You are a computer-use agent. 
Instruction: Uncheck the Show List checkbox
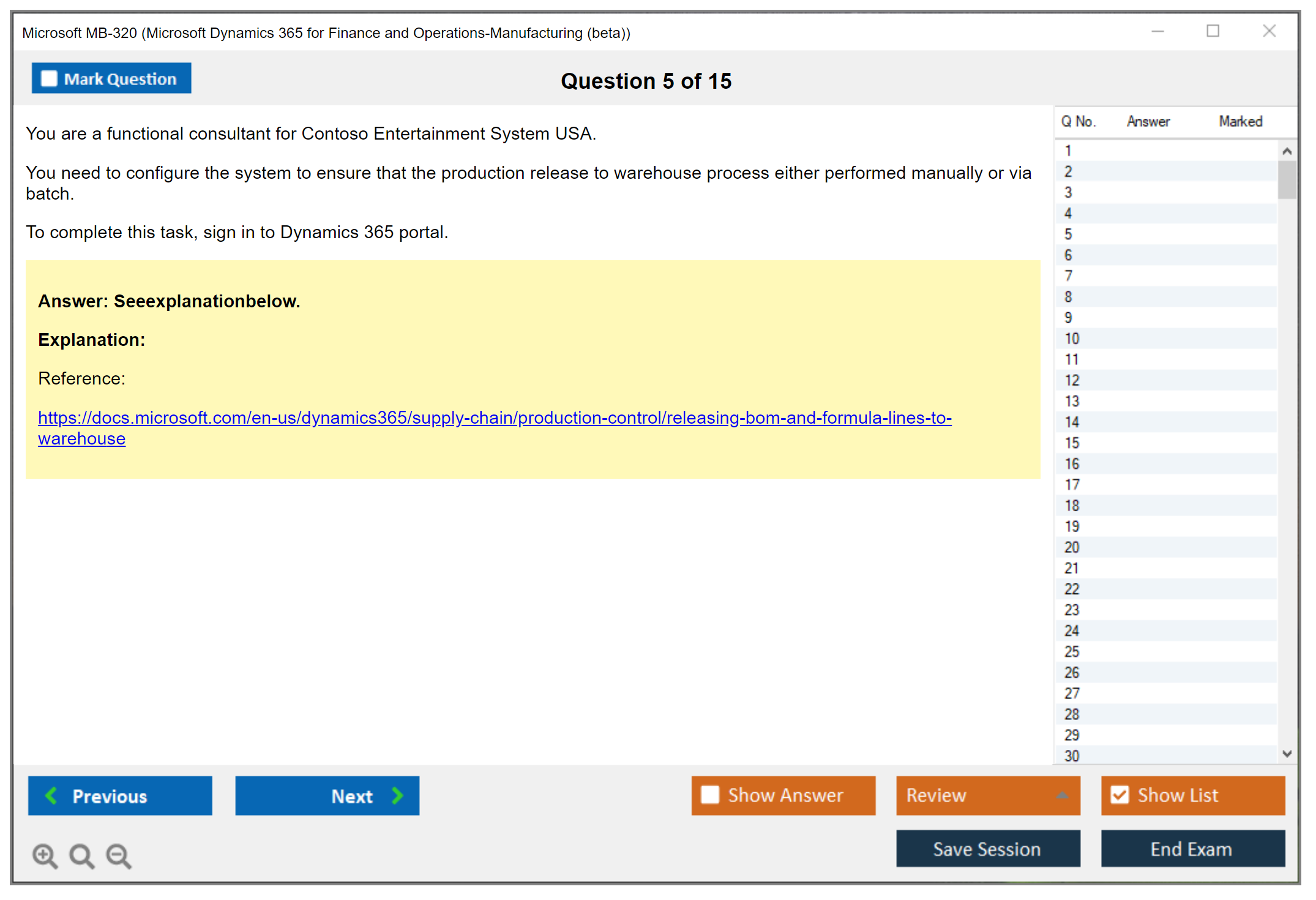pyautogui.click(x=1120, y=795)
